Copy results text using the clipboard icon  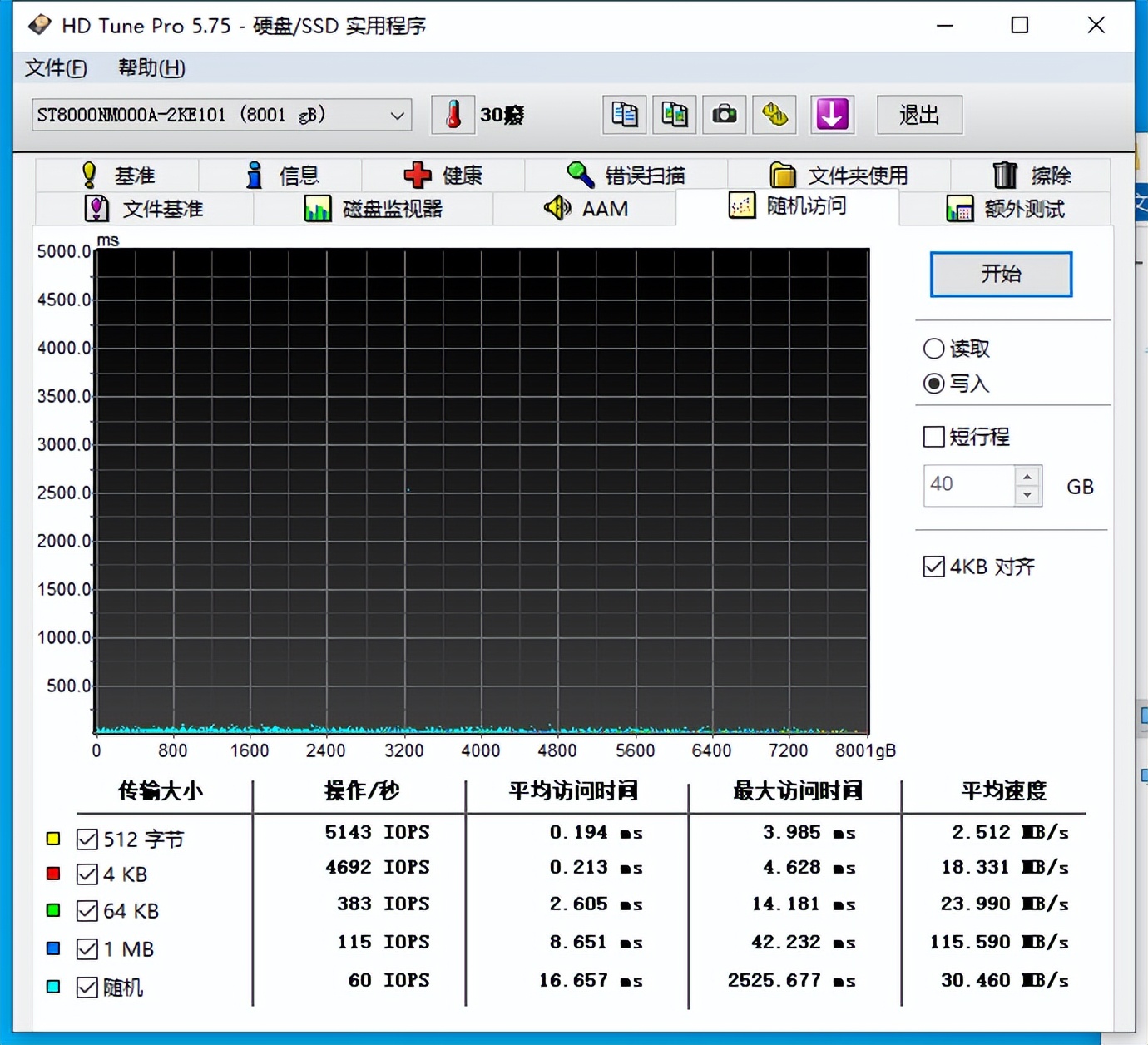pyautogui.click(x=624, y=115)
